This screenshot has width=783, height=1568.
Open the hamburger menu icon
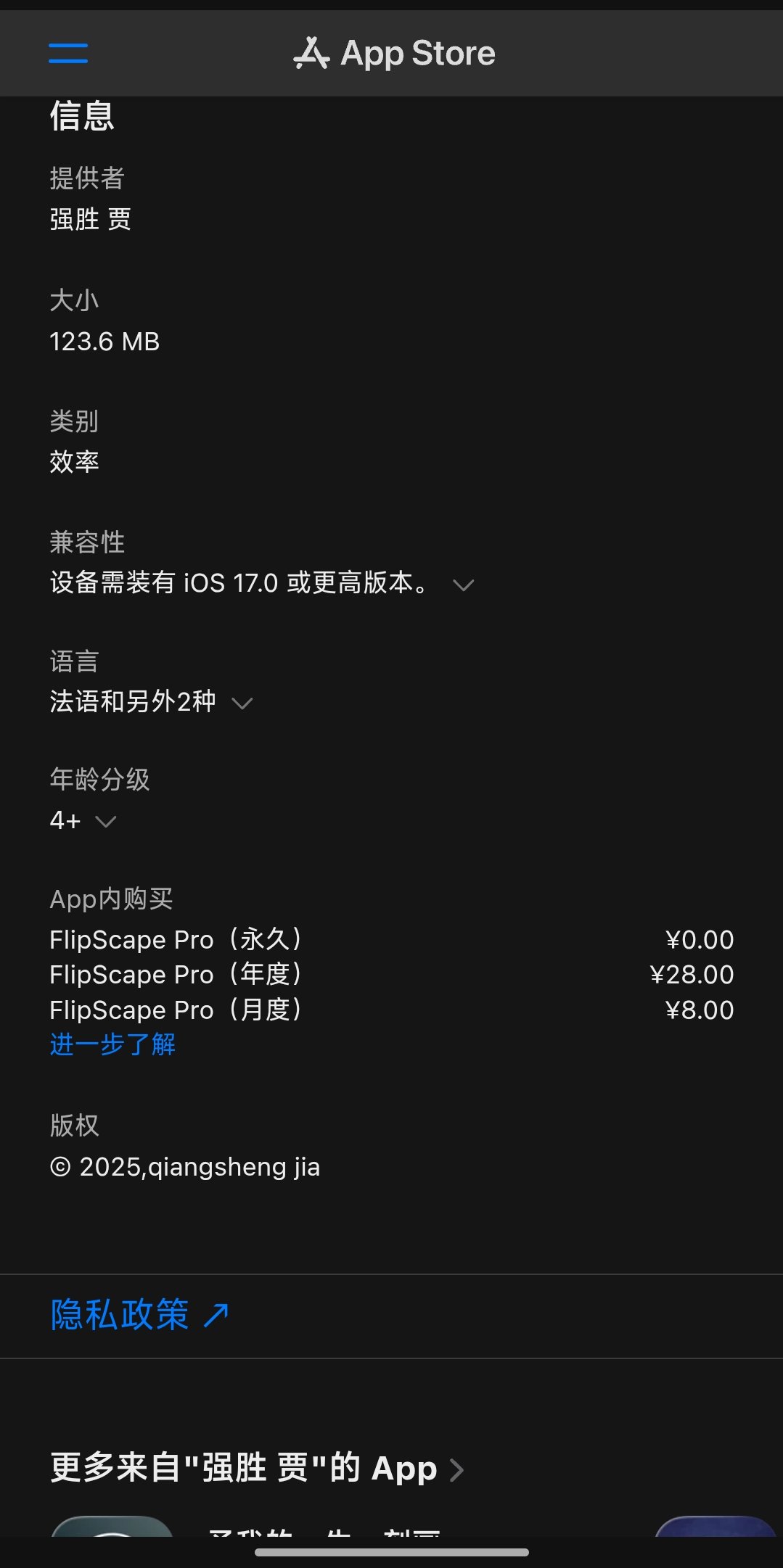[68, 53]
